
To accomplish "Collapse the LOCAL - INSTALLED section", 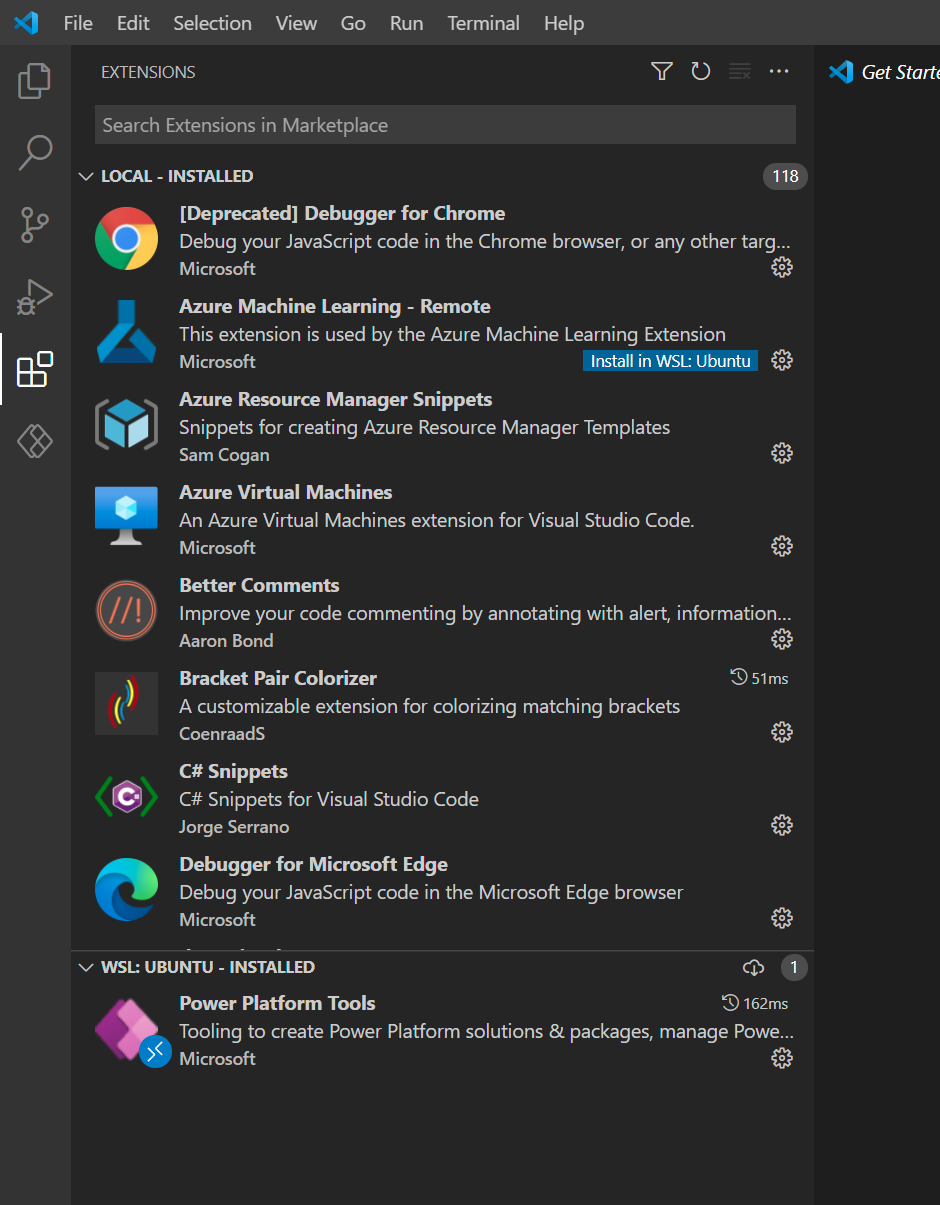I will click(x=86, y=176).
